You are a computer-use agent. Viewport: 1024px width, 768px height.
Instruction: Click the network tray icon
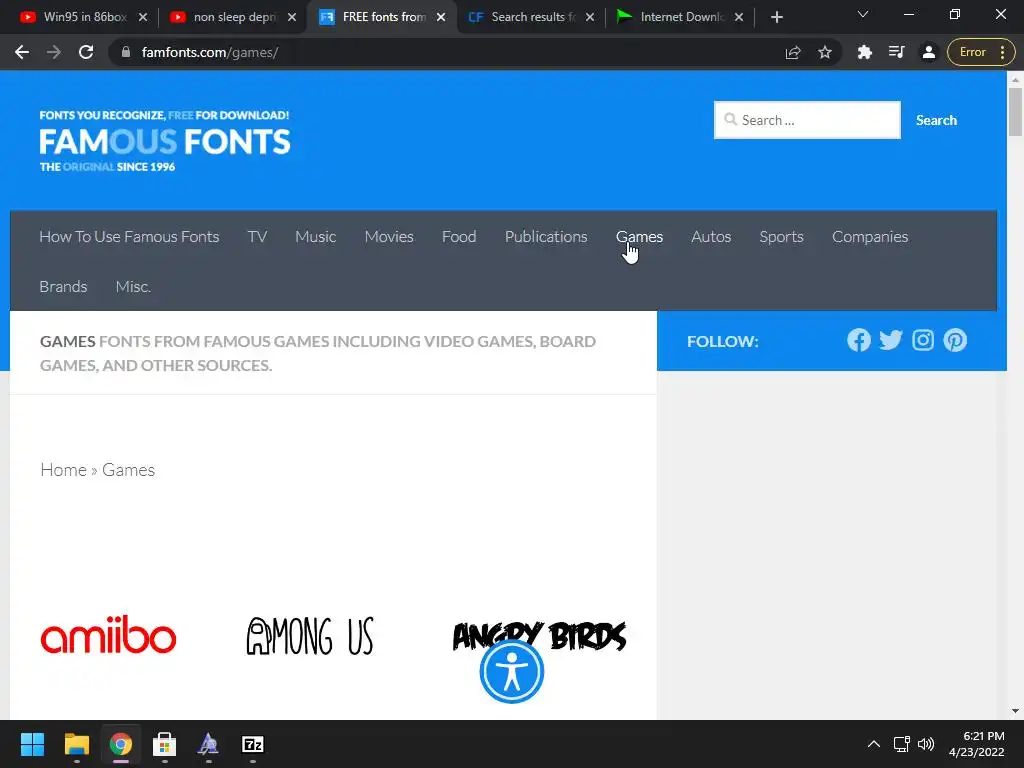pos(902,744)
